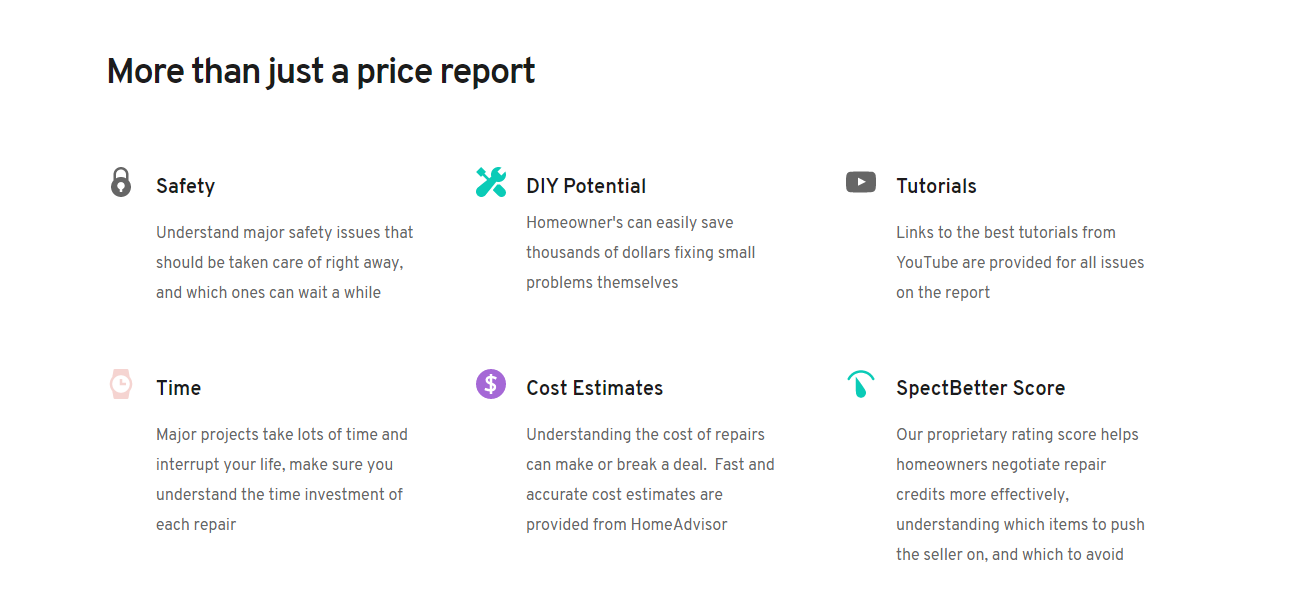Click the YouTube play Tutorials icon

(860, 182)
